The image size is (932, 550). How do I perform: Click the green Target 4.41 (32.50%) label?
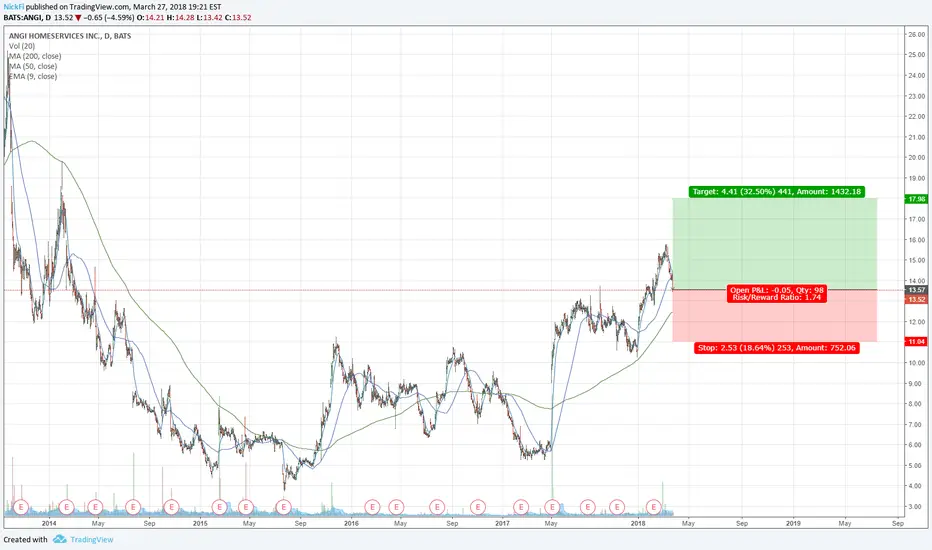pyautogui.click(x=776, y=191)
